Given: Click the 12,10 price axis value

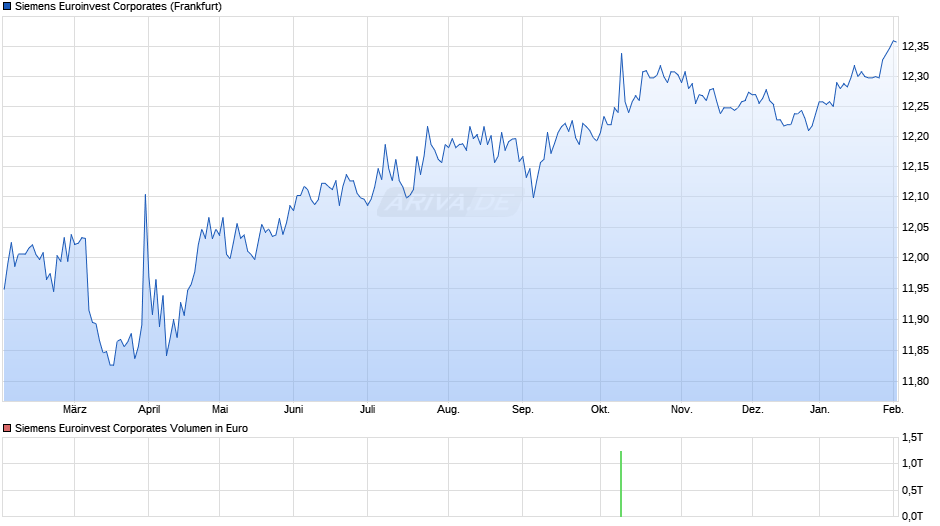Looking at the screenshot, I should [x=915, y=196].
